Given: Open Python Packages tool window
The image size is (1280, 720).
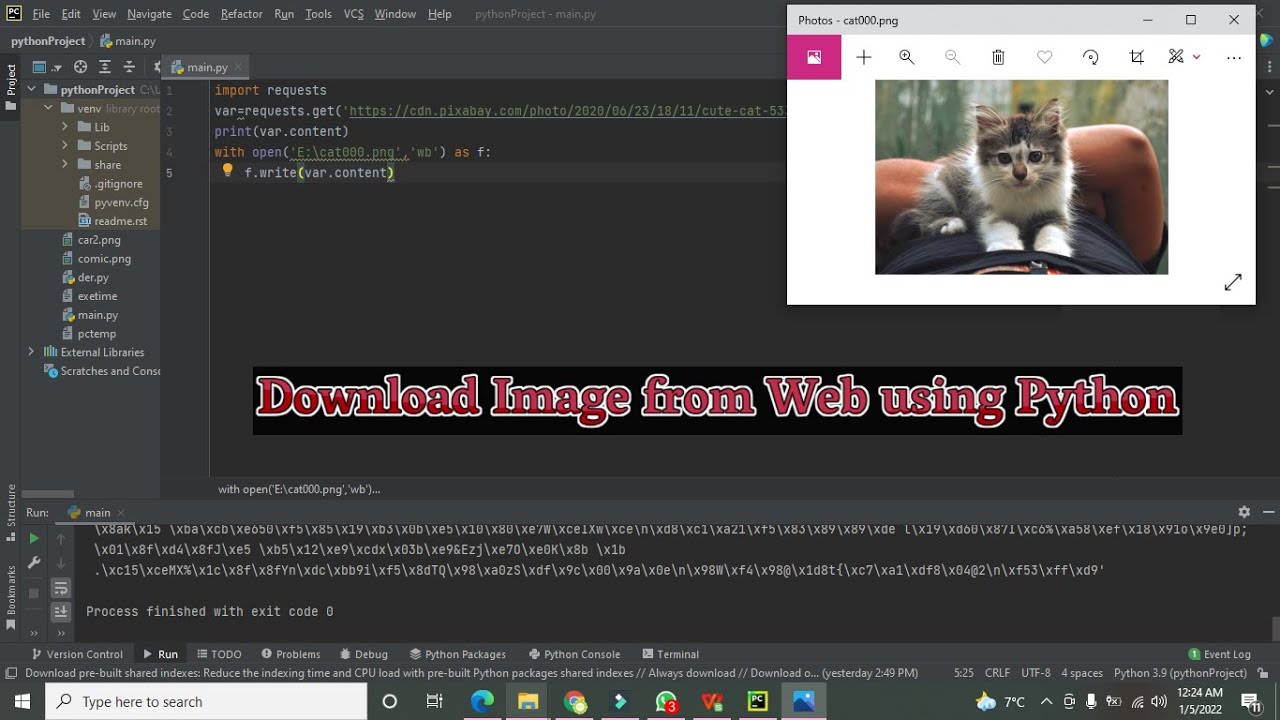Looking at the screenshot, I should click(x=458, y=654).
